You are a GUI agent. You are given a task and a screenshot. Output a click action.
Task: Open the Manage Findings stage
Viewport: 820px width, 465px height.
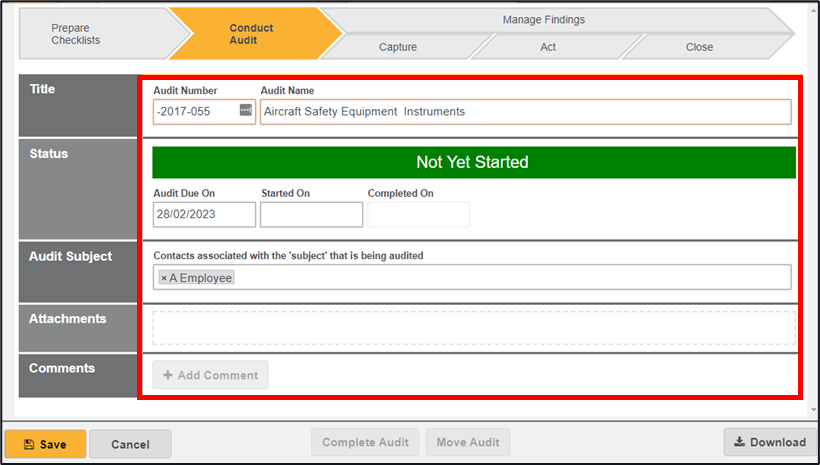tap(543, 19)
